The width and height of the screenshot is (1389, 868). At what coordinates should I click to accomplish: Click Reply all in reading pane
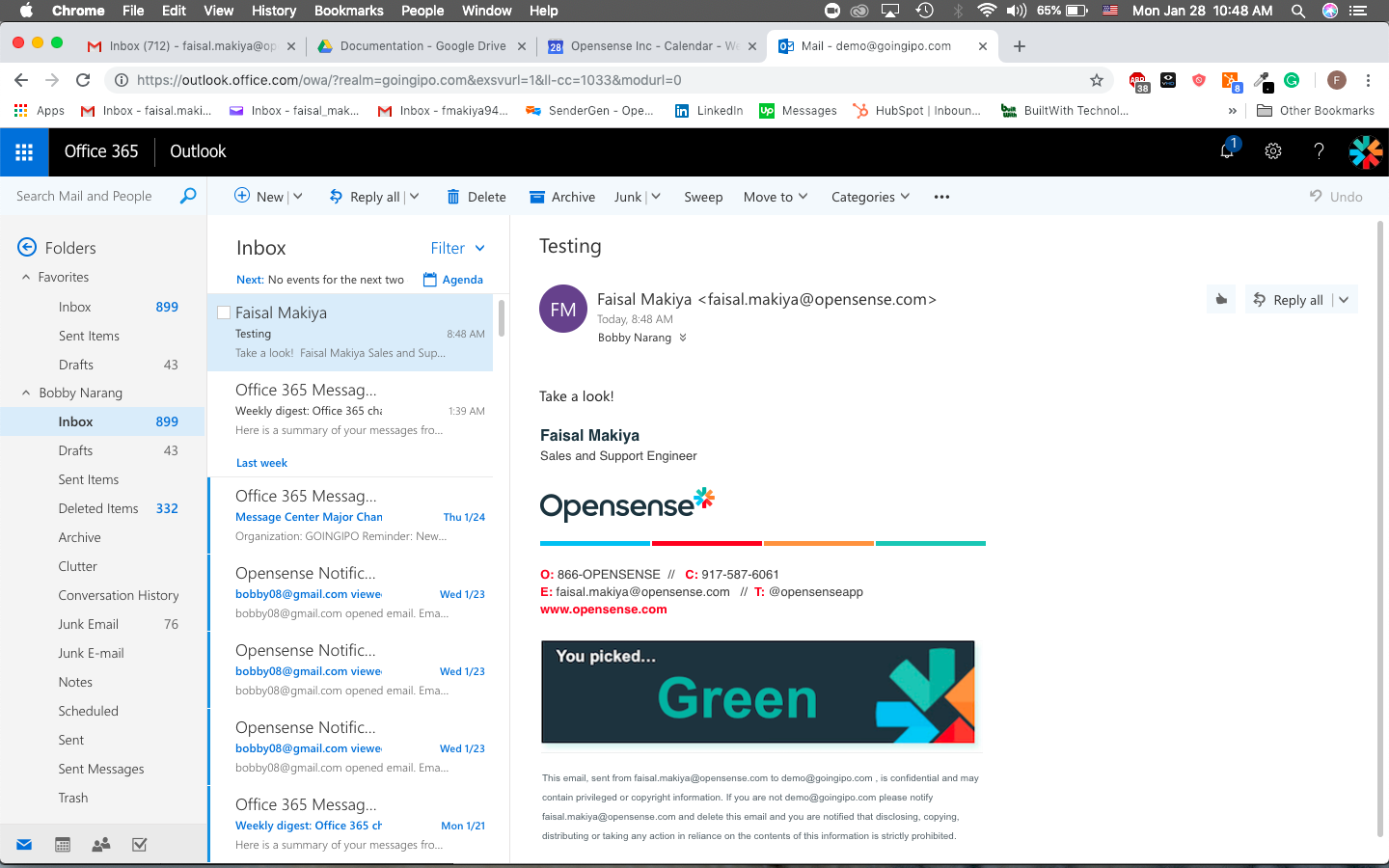tap(1288, 300)
